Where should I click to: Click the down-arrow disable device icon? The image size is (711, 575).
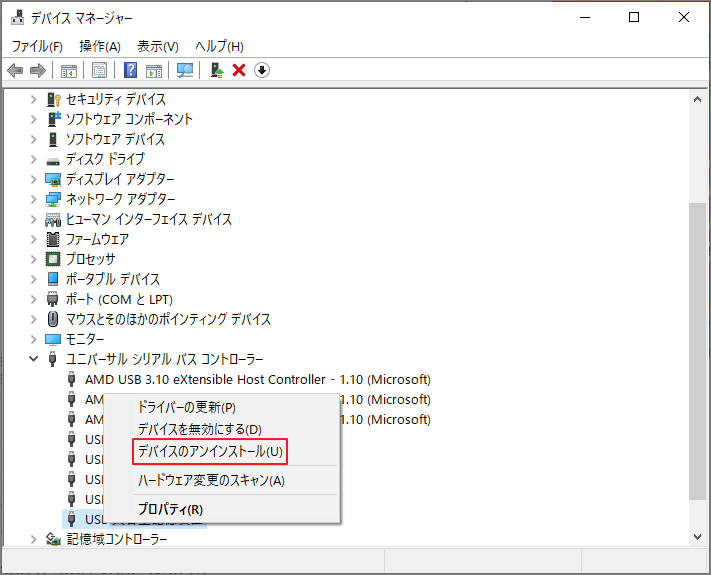pyautogui.click(x=262, y=70)
